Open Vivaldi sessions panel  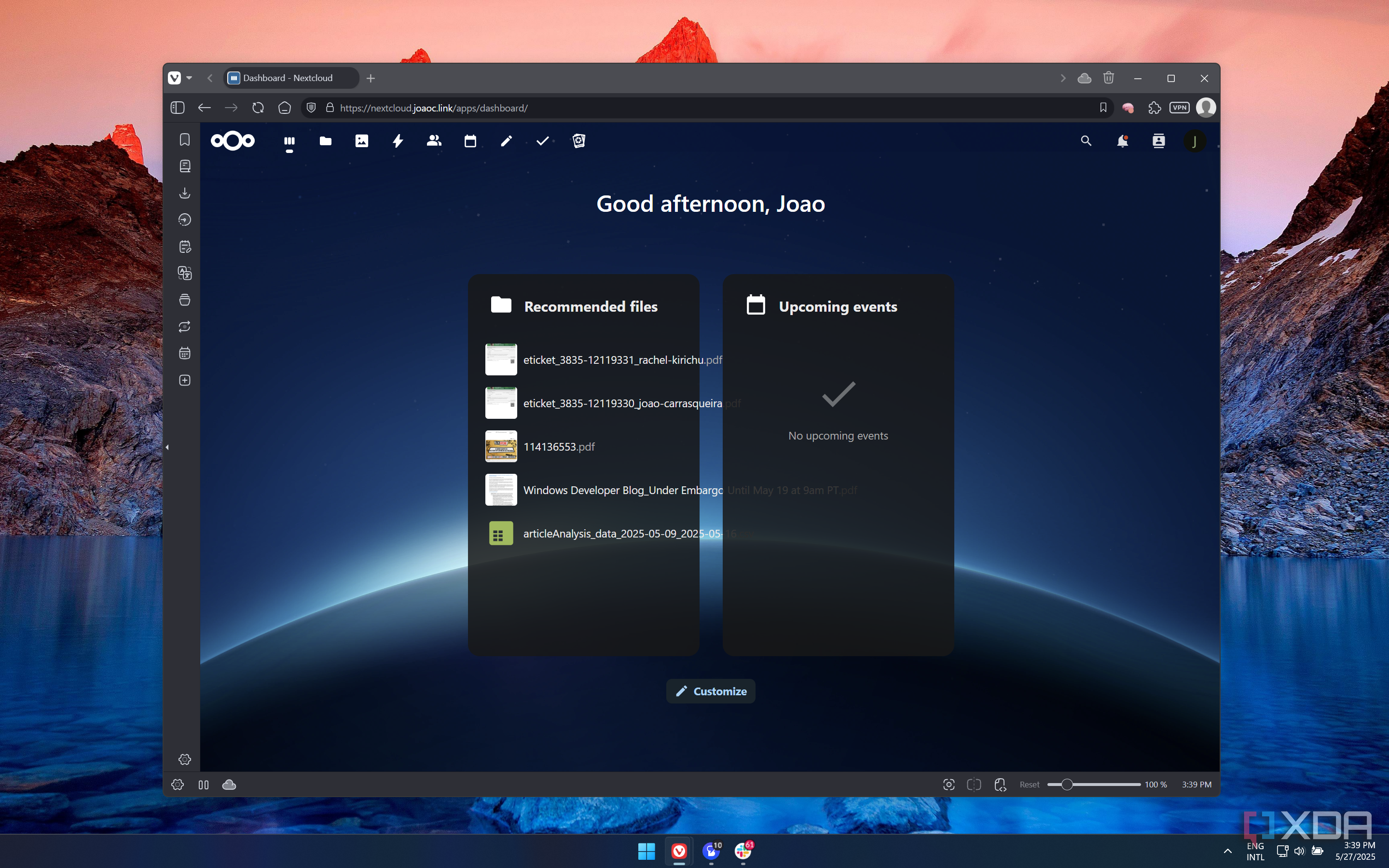tap(185, 327)
